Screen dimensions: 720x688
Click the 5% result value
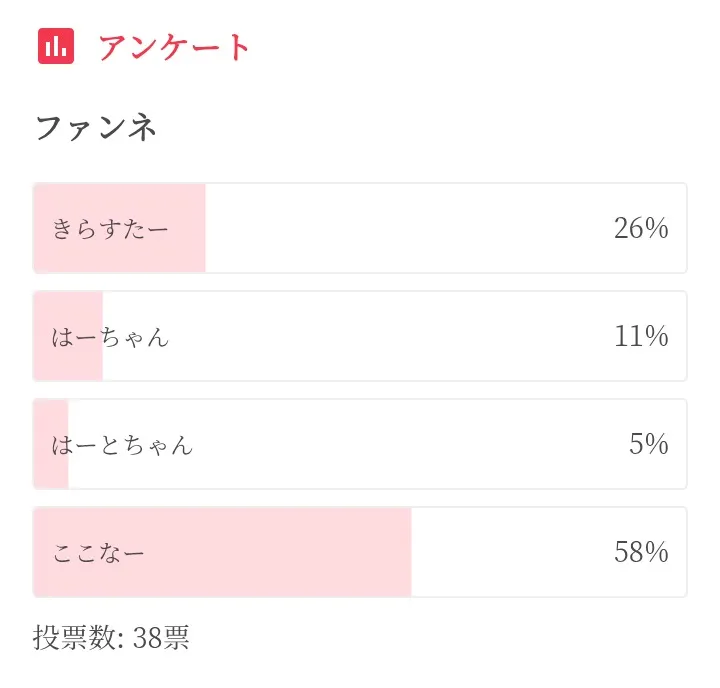tap(648, 445)
